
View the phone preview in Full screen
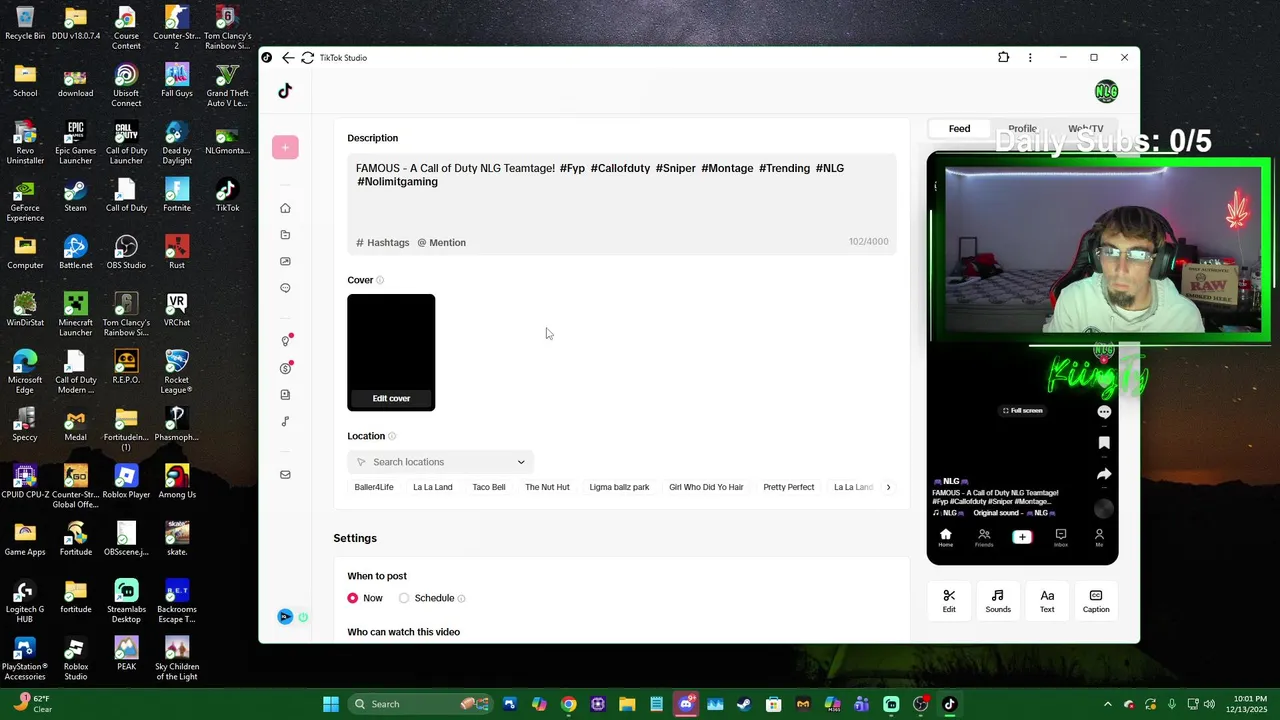(1022, 410)
